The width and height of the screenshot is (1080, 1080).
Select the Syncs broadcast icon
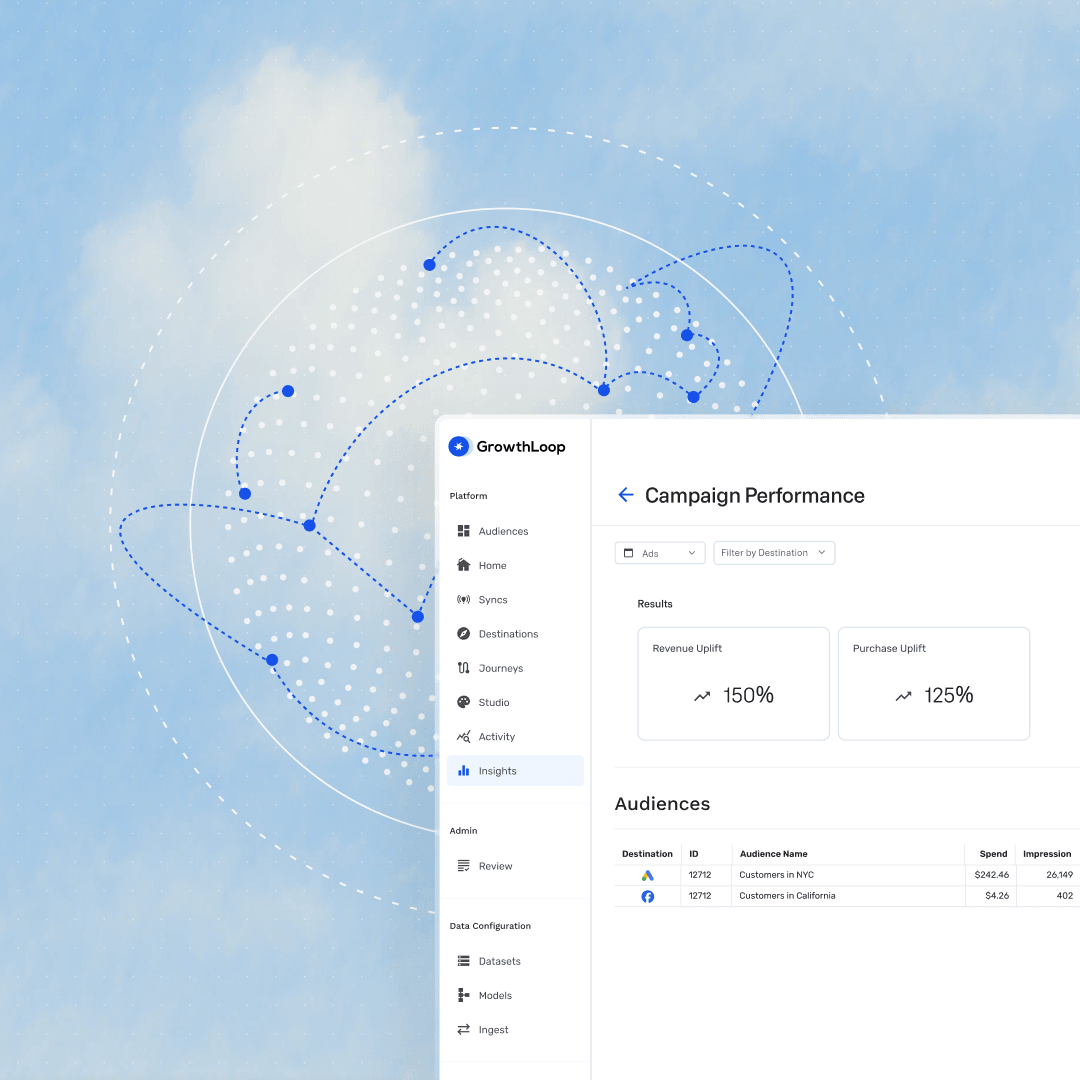(x=463, y=600)
